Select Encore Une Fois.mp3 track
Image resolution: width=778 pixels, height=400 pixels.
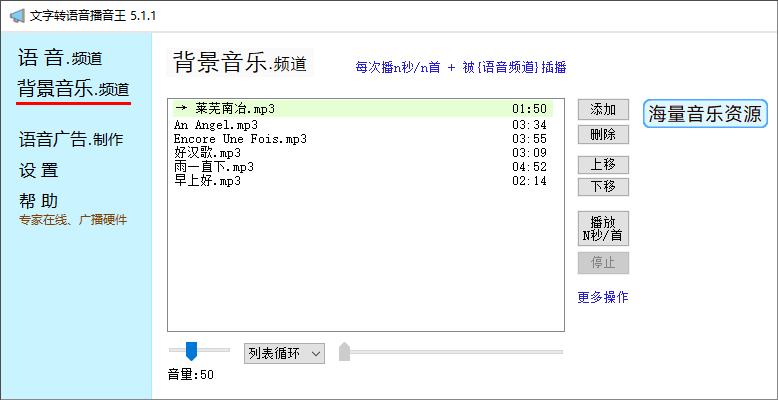click(x=363, y=139)
